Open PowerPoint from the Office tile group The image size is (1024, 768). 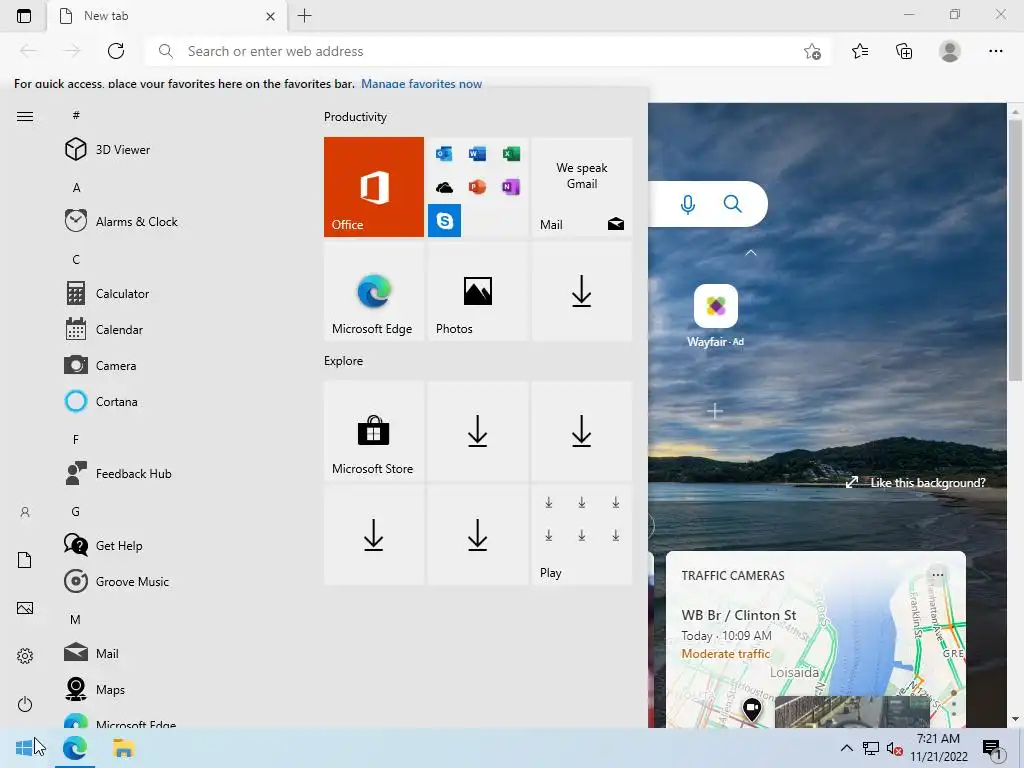pyautogui.click(x=477, y=187)
